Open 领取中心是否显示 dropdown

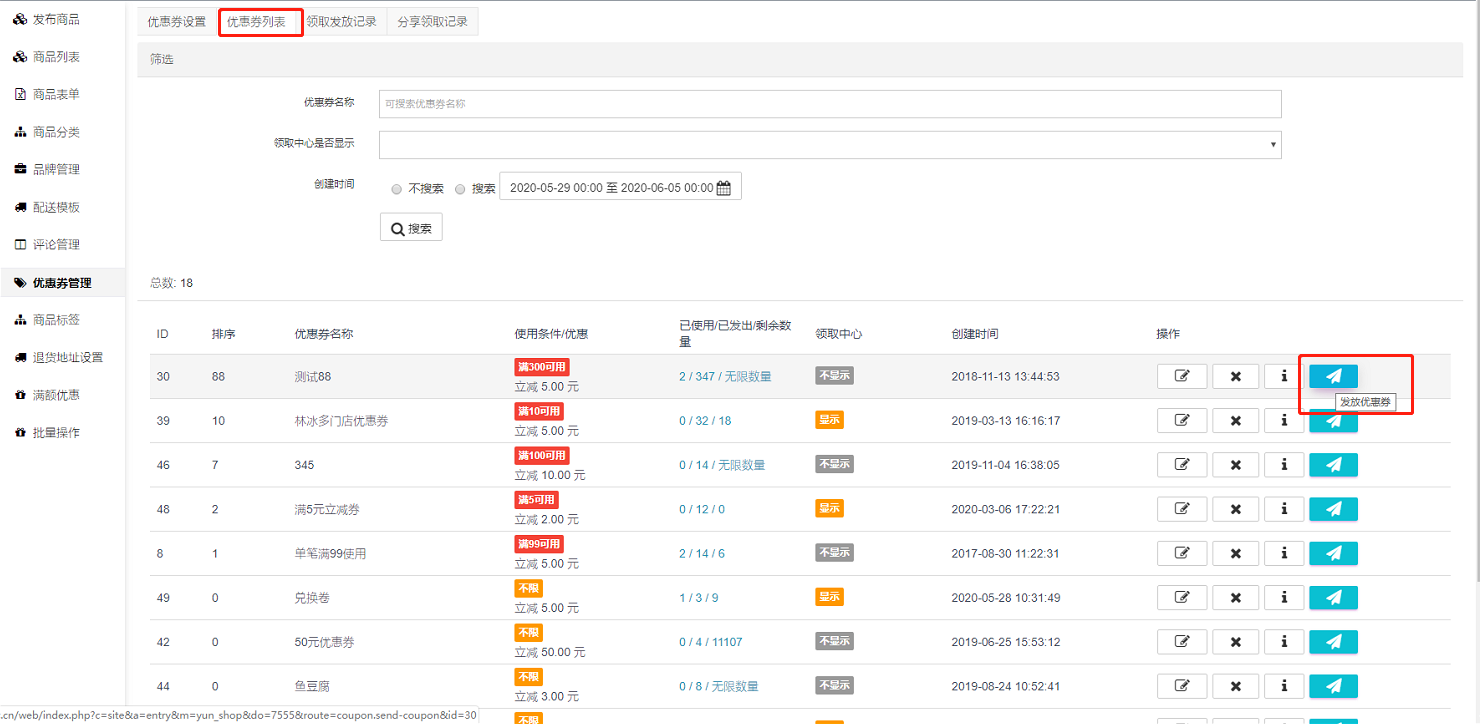tap(830, 145)
